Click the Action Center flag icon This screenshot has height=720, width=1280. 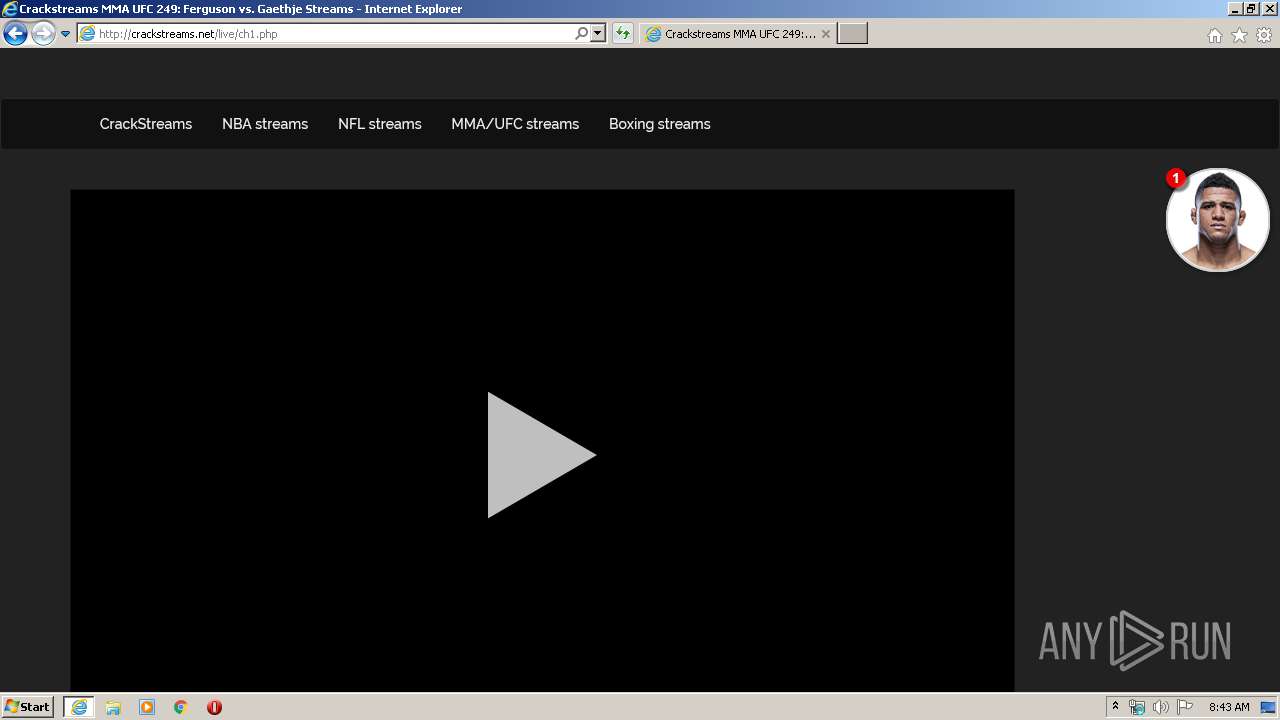(1185, 707)
